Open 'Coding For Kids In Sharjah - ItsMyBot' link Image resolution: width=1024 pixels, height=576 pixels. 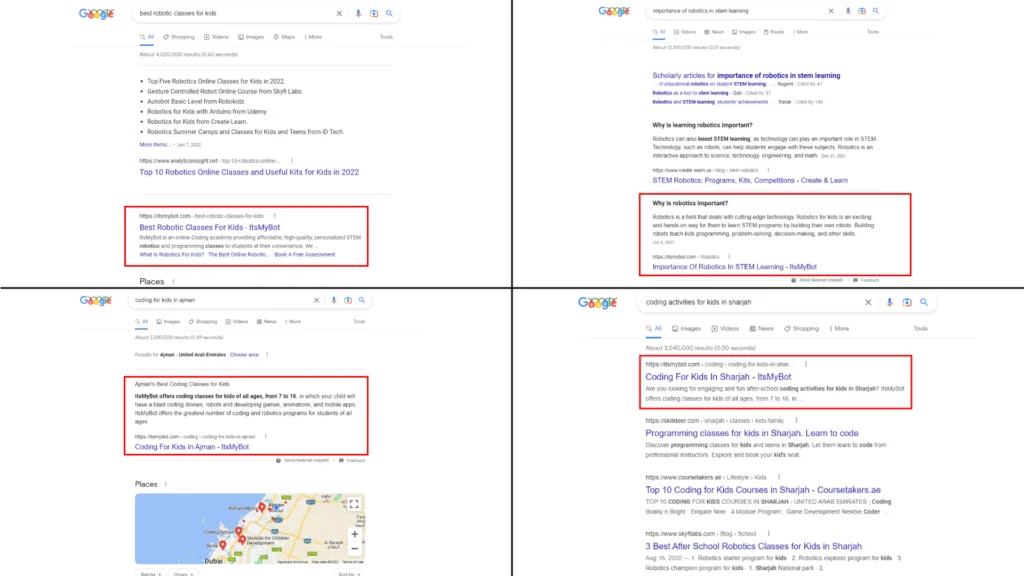point(718,377)
